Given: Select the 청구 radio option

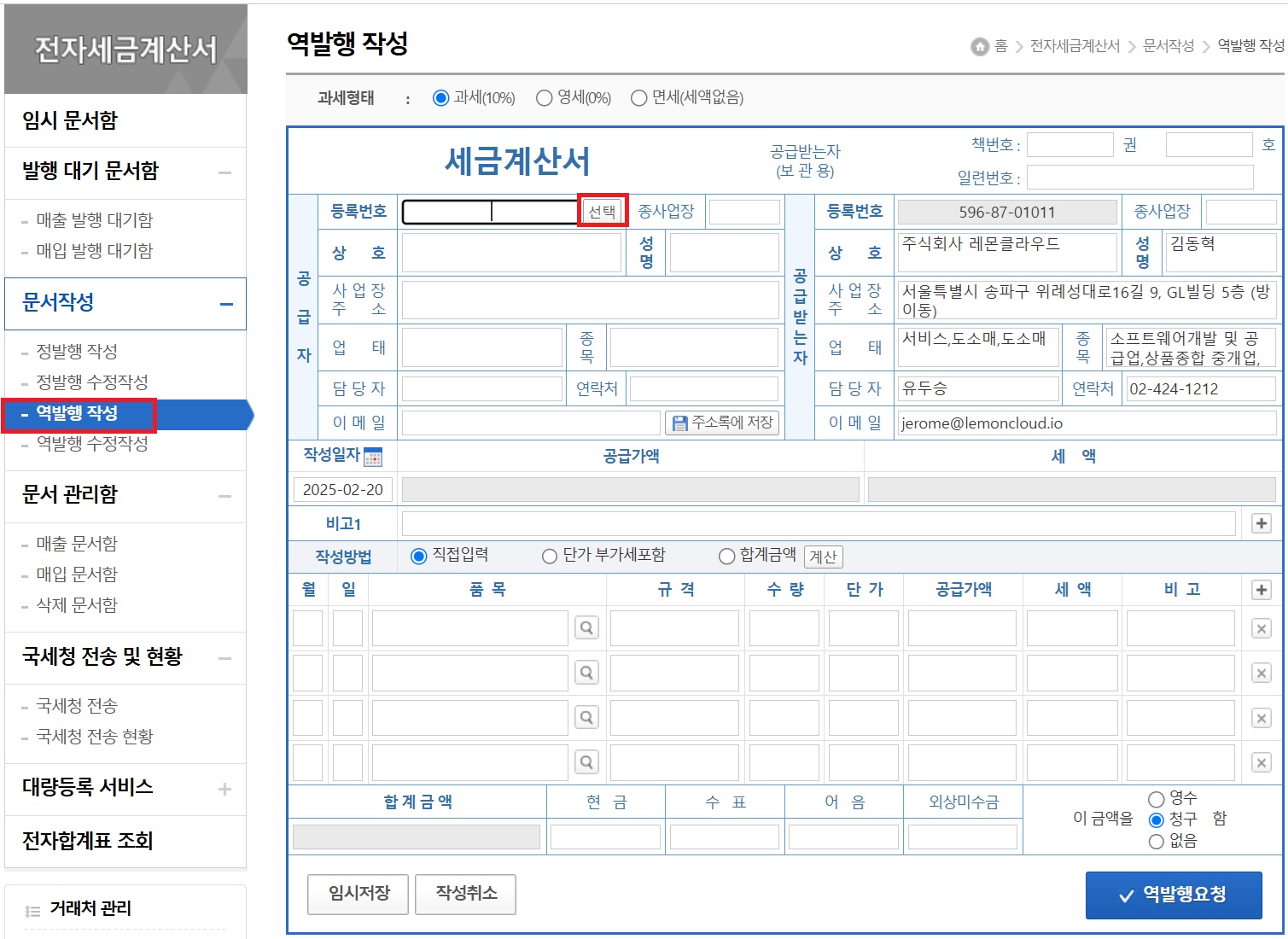Looking at the screenshot, I should [x=1157, y=820].
